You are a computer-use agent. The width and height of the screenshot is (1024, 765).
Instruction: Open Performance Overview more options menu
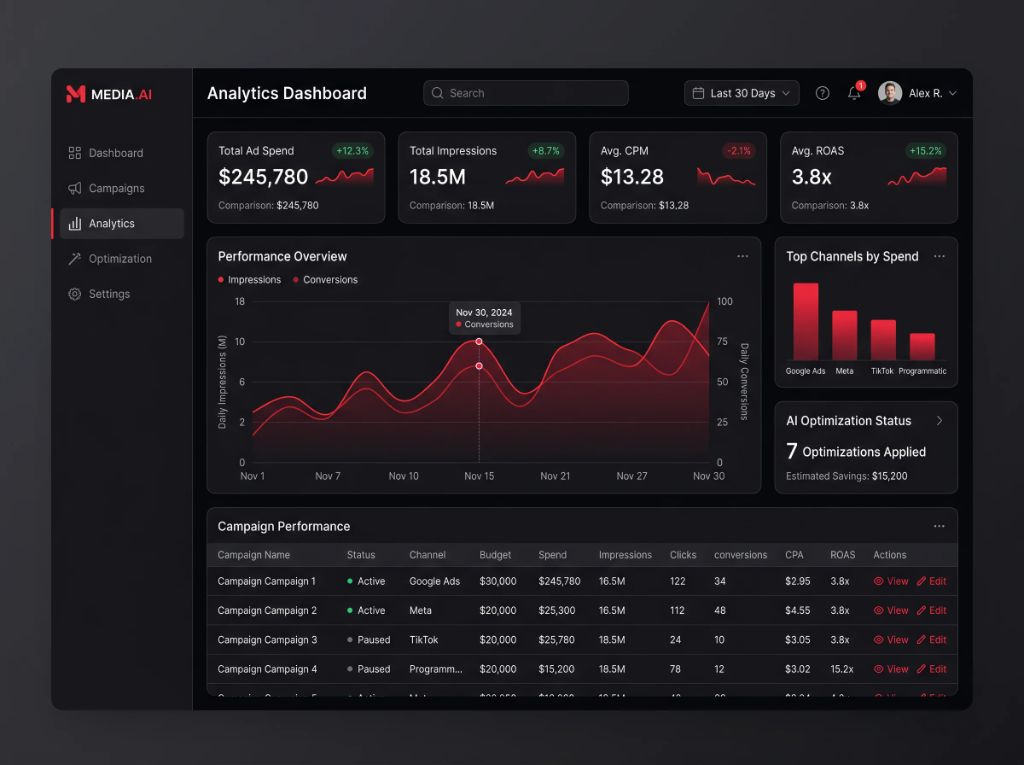(743, 256)
